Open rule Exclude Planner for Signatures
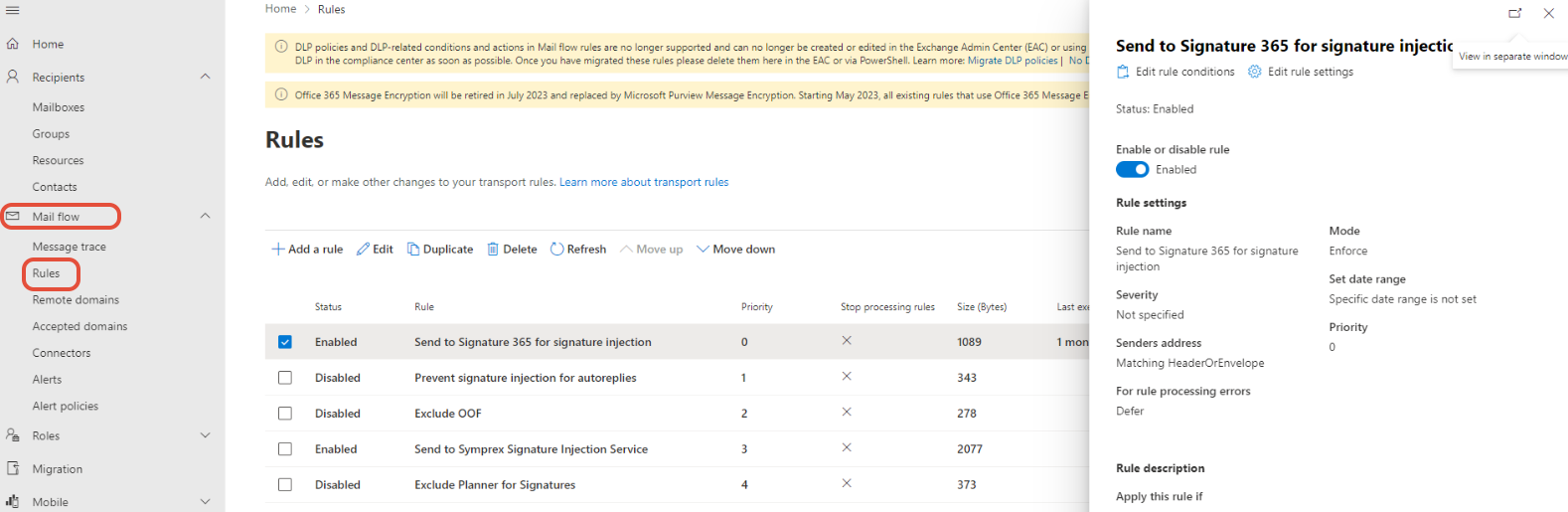 tap(495, 485)
